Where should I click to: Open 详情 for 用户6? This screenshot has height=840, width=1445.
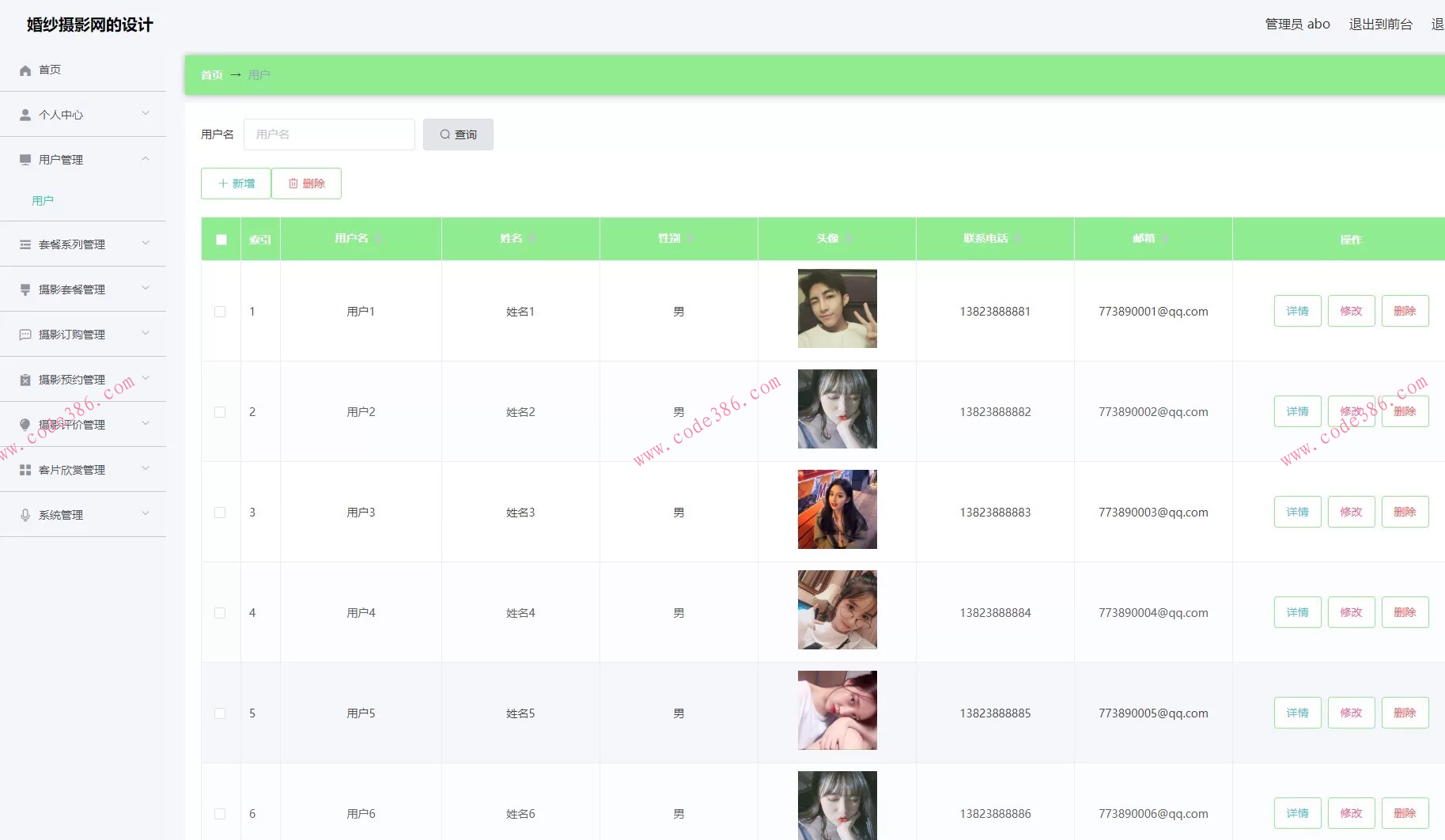click(x=1297, y=813)
